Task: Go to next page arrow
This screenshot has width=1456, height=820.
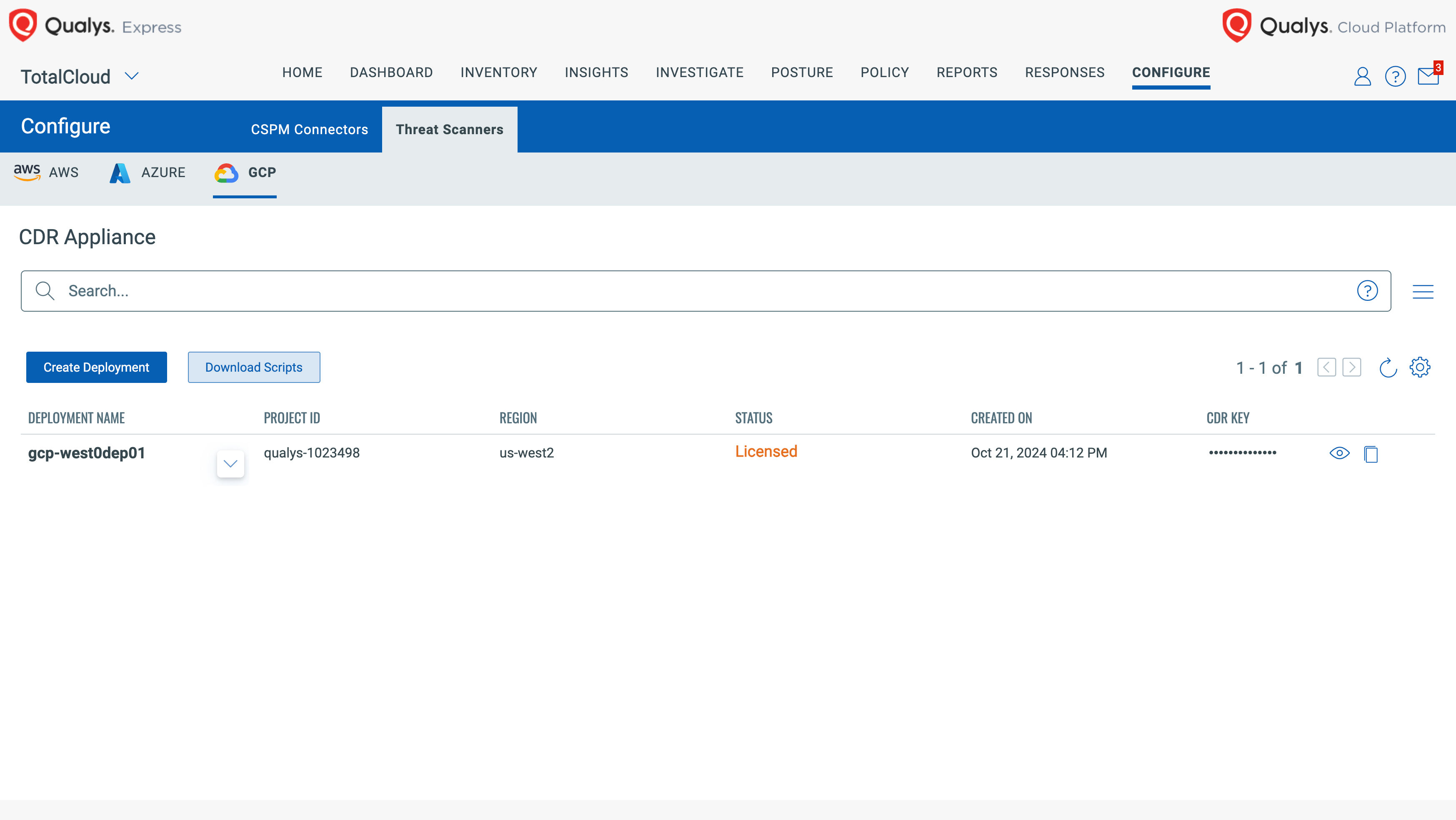Action: [1351, 367]
